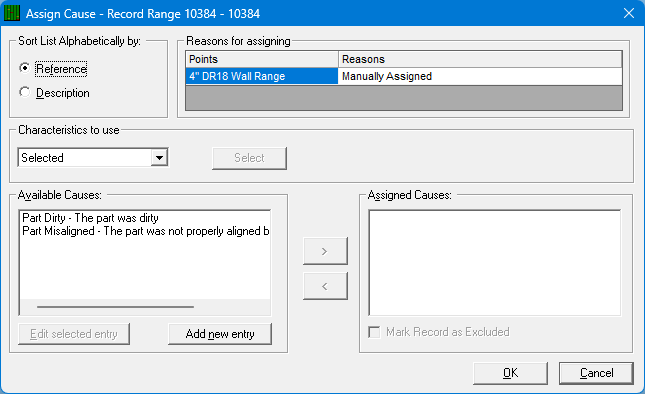
Task: Open the Characteristics to use dropdown arrow
Action: tap(159, 158)
